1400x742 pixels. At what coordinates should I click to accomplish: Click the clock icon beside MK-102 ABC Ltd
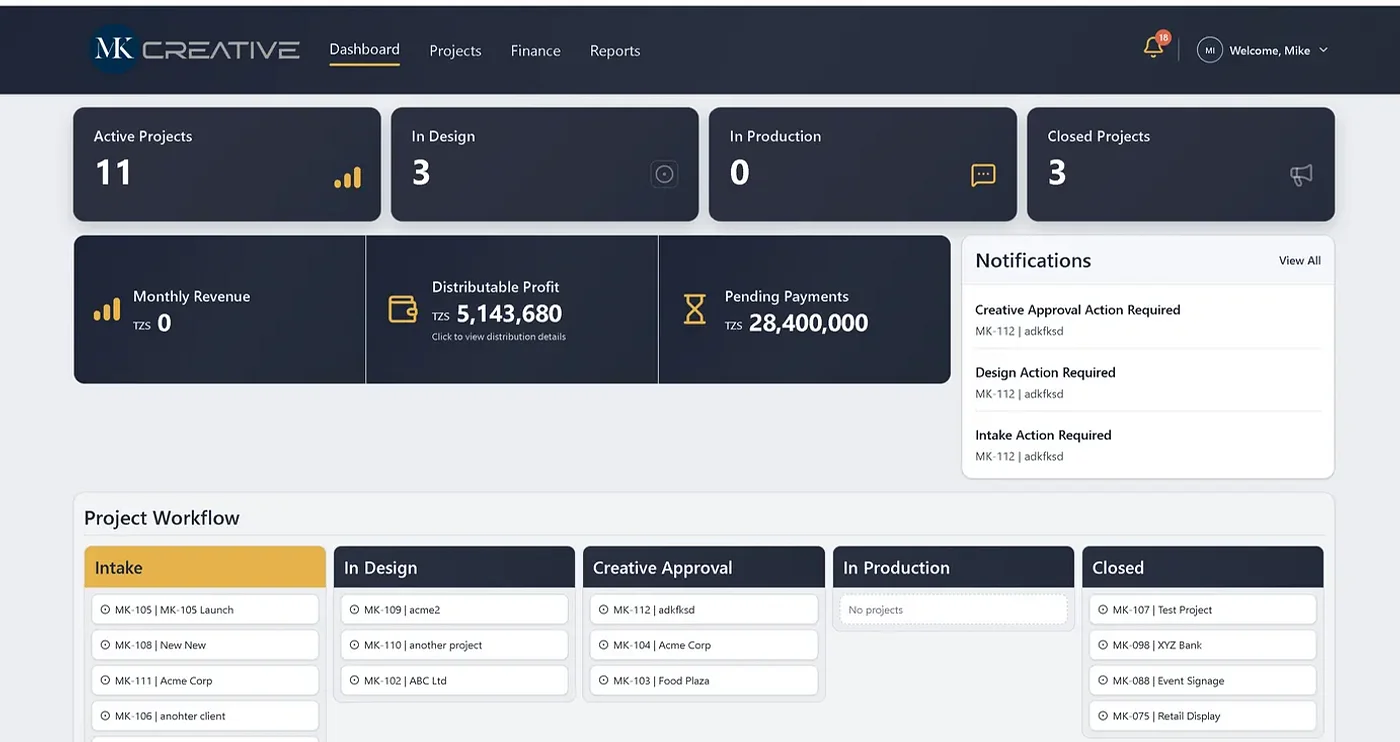[354, 680]
